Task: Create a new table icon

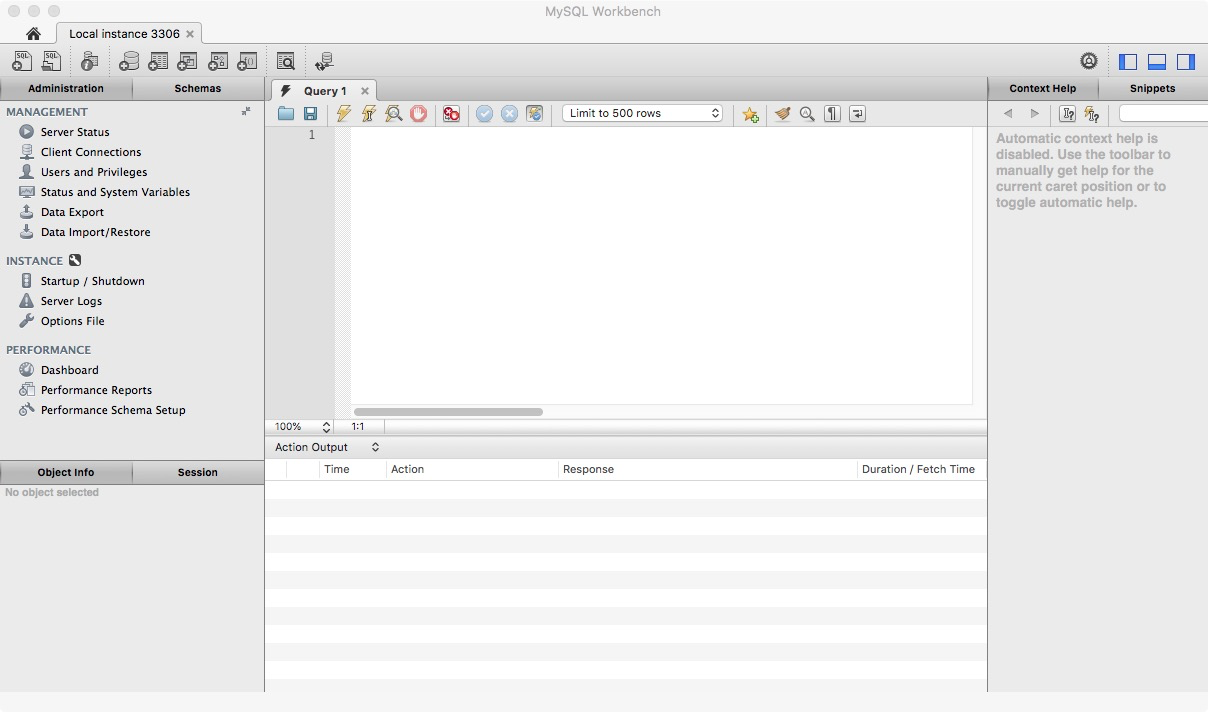Action: coord(157,62)
